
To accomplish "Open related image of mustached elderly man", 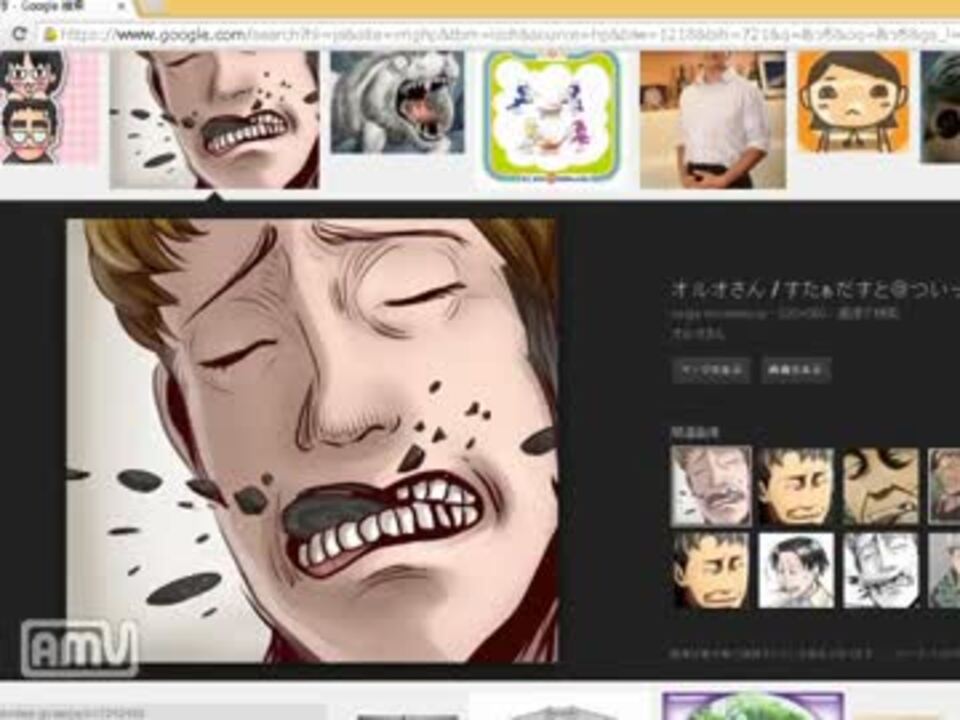I will (x=711, y=486).
